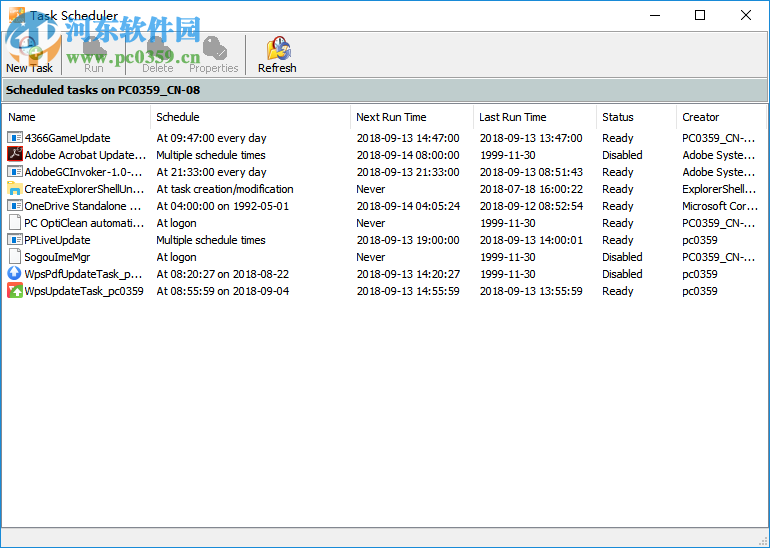
Task: Click the OneDrive Standalone task icon
Action: coord(15,206)
